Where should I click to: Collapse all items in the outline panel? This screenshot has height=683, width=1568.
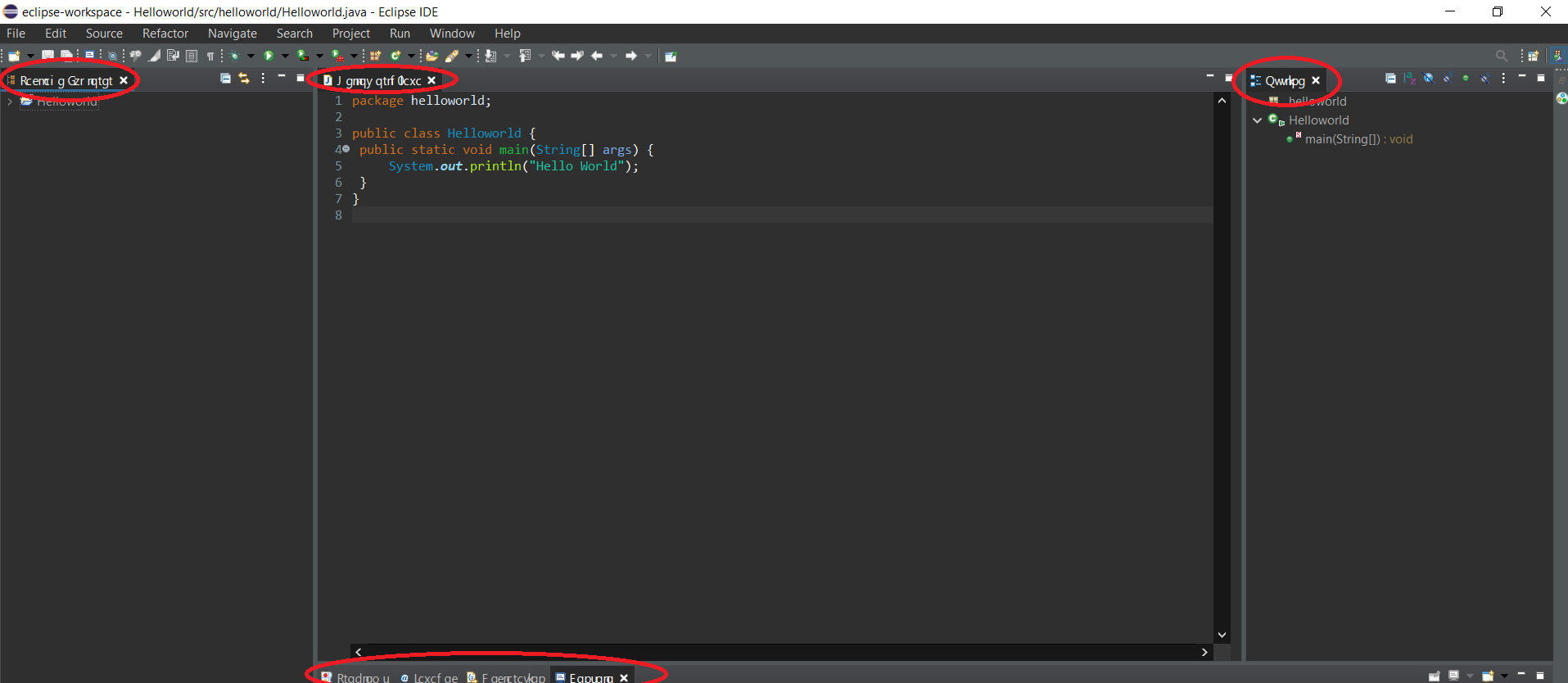[1390, 79]
